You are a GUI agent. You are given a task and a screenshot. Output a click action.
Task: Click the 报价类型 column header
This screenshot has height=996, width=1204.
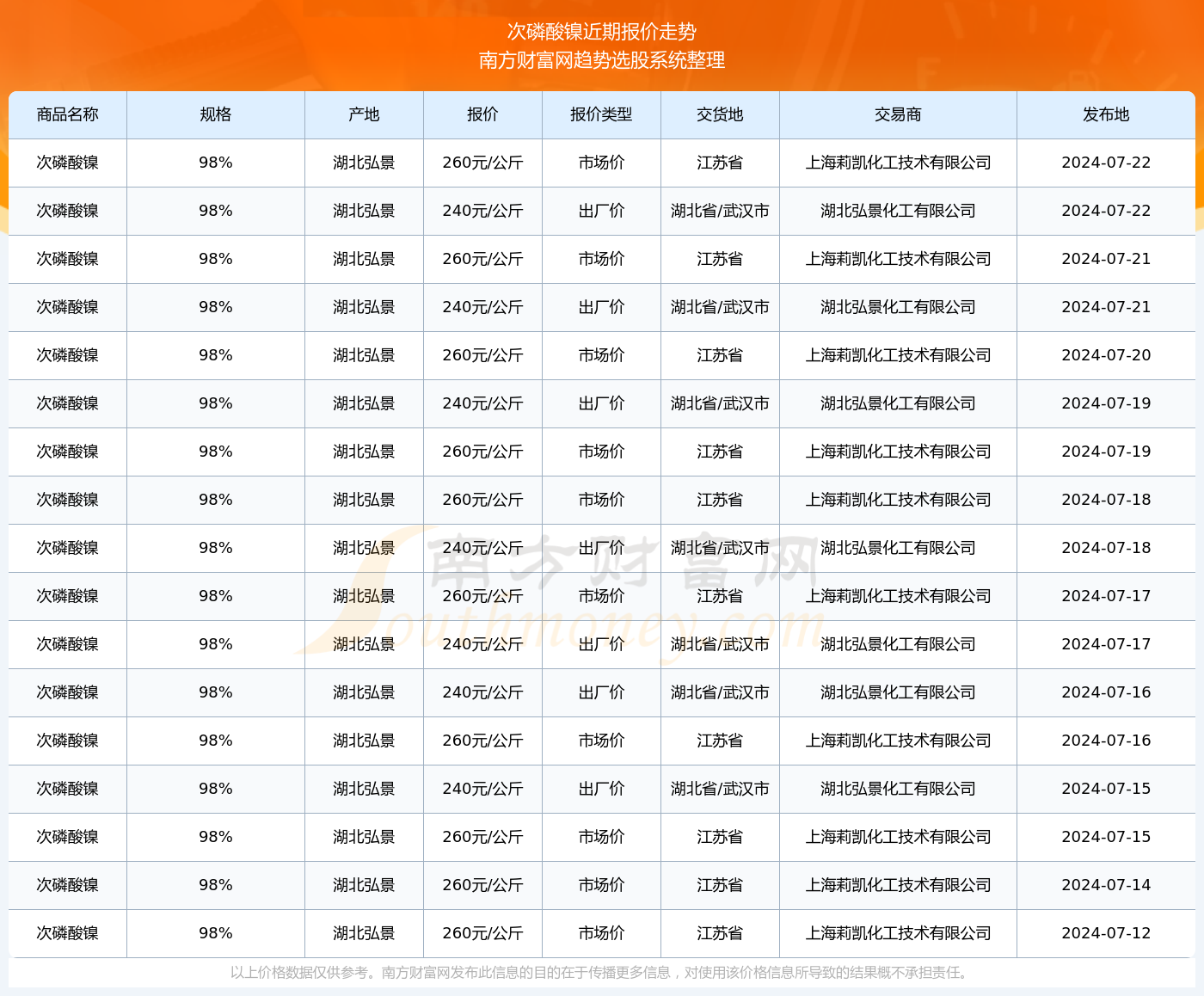601,114
